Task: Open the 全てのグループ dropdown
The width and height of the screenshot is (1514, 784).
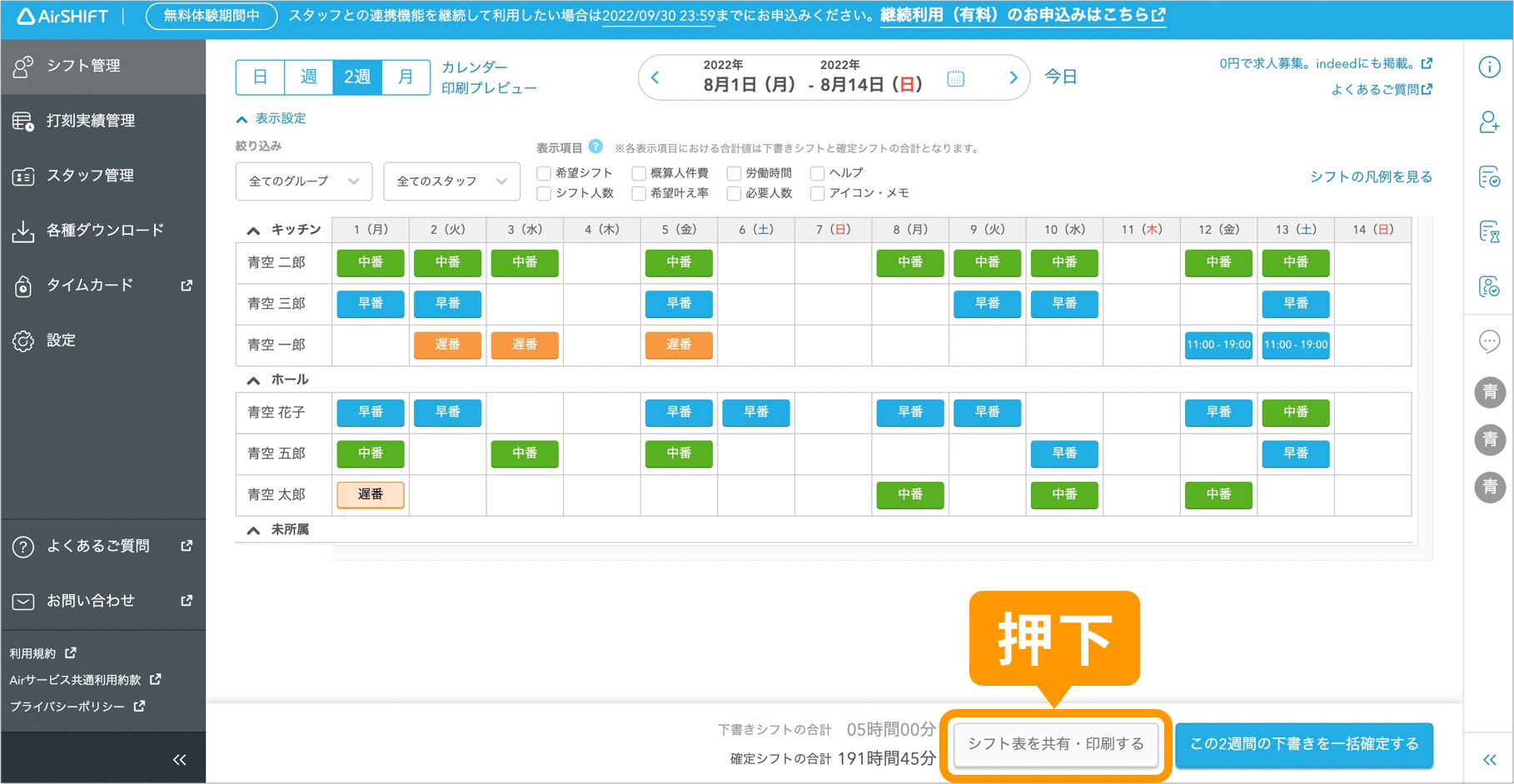Action: (x=303, y=181)
